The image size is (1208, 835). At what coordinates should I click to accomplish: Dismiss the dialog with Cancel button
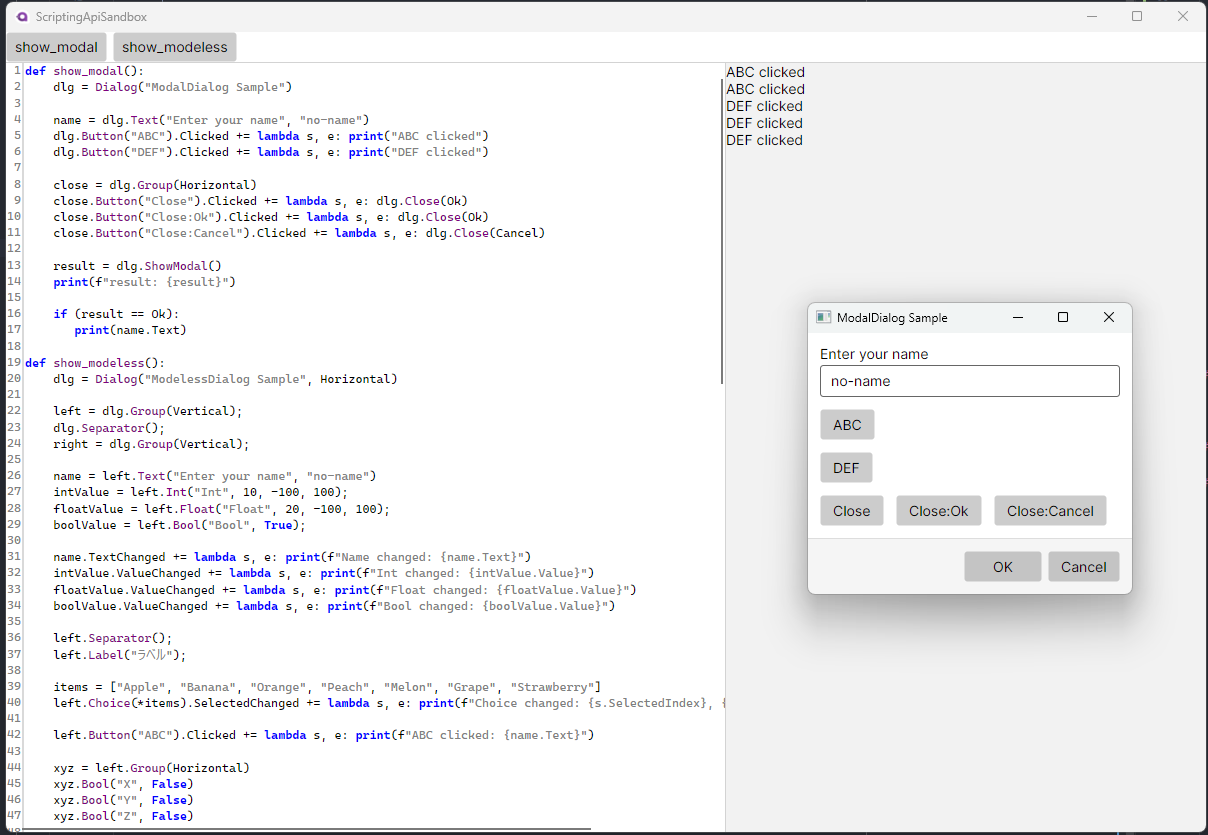click(1084, 567)
